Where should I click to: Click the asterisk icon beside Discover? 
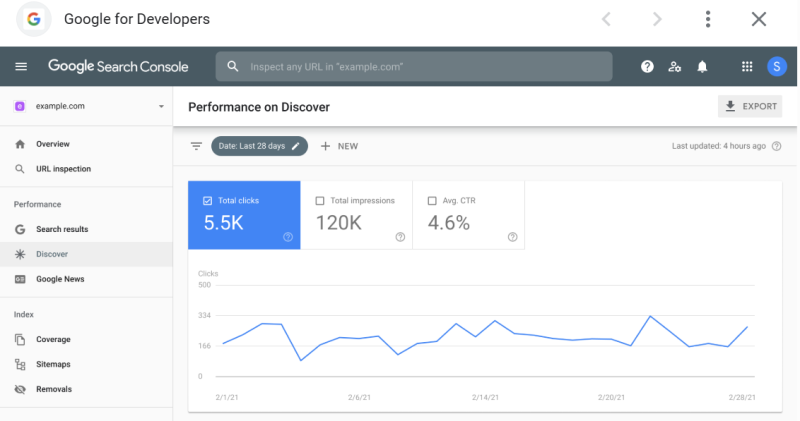click(20, 254)
